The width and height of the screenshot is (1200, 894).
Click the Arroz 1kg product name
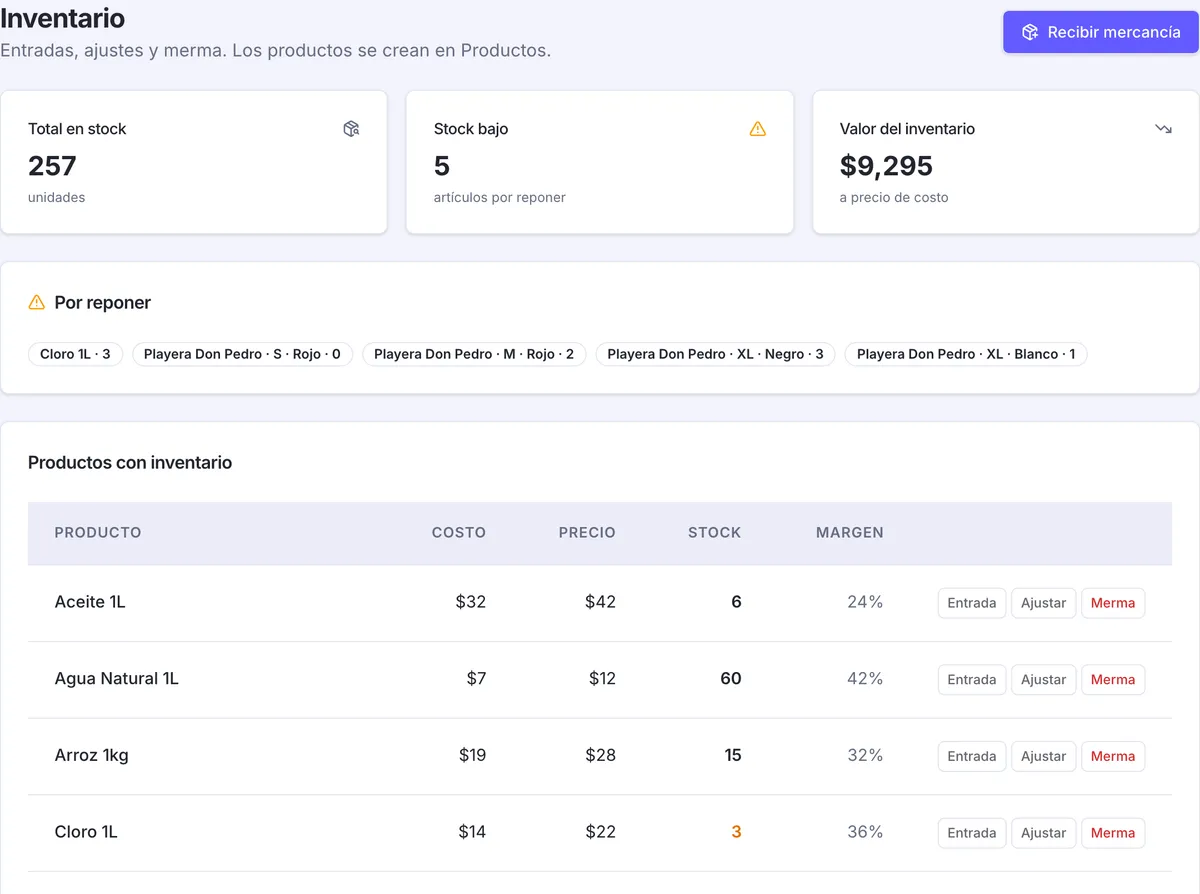92,755
